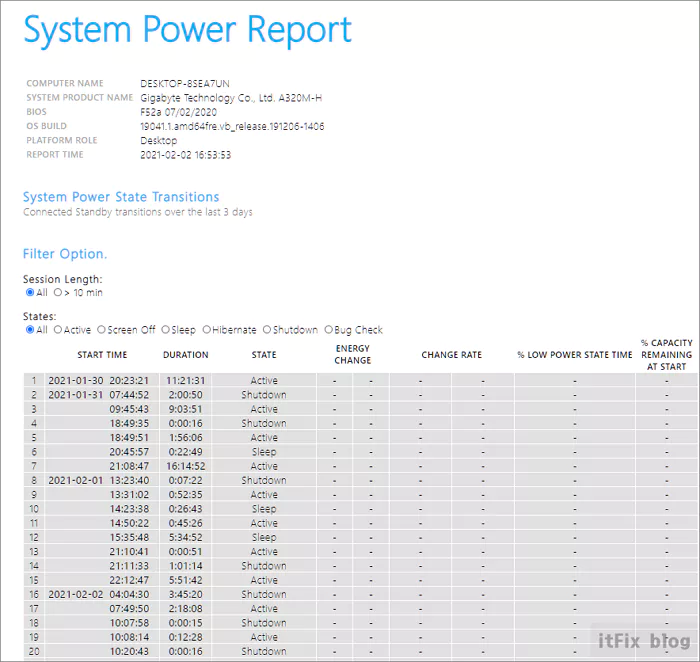
Task: Click duration 5:34:52 in row 12
Action: point(186,538)
